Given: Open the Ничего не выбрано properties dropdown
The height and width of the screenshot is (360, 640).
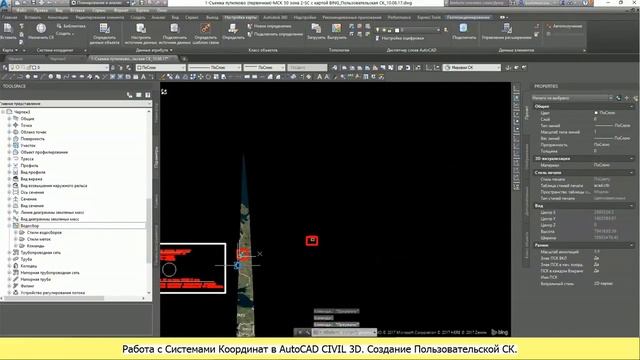Looking at the screenshot, I should 572,98.
